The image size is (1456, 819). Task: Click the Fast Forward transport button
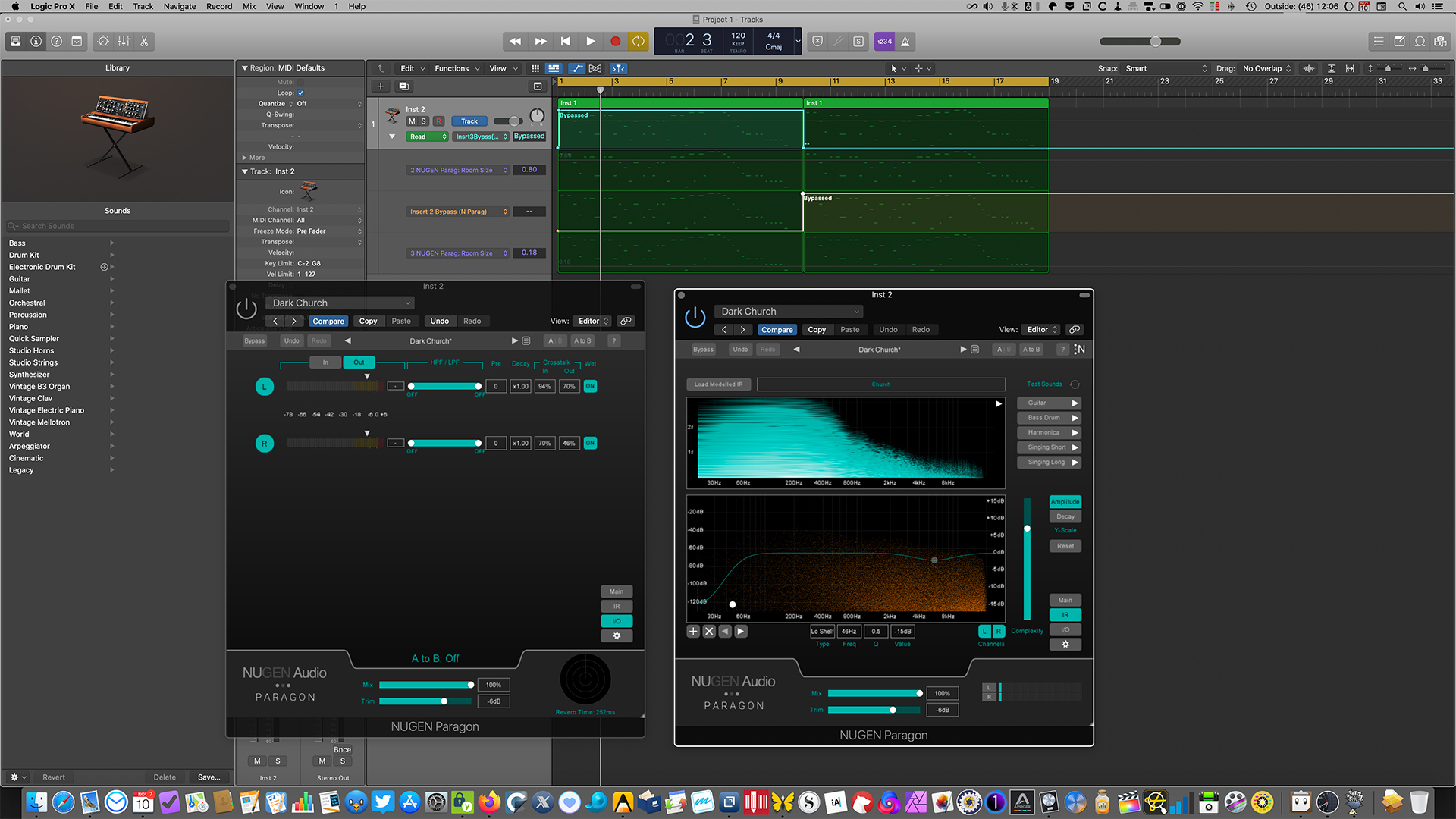point(541,42)
